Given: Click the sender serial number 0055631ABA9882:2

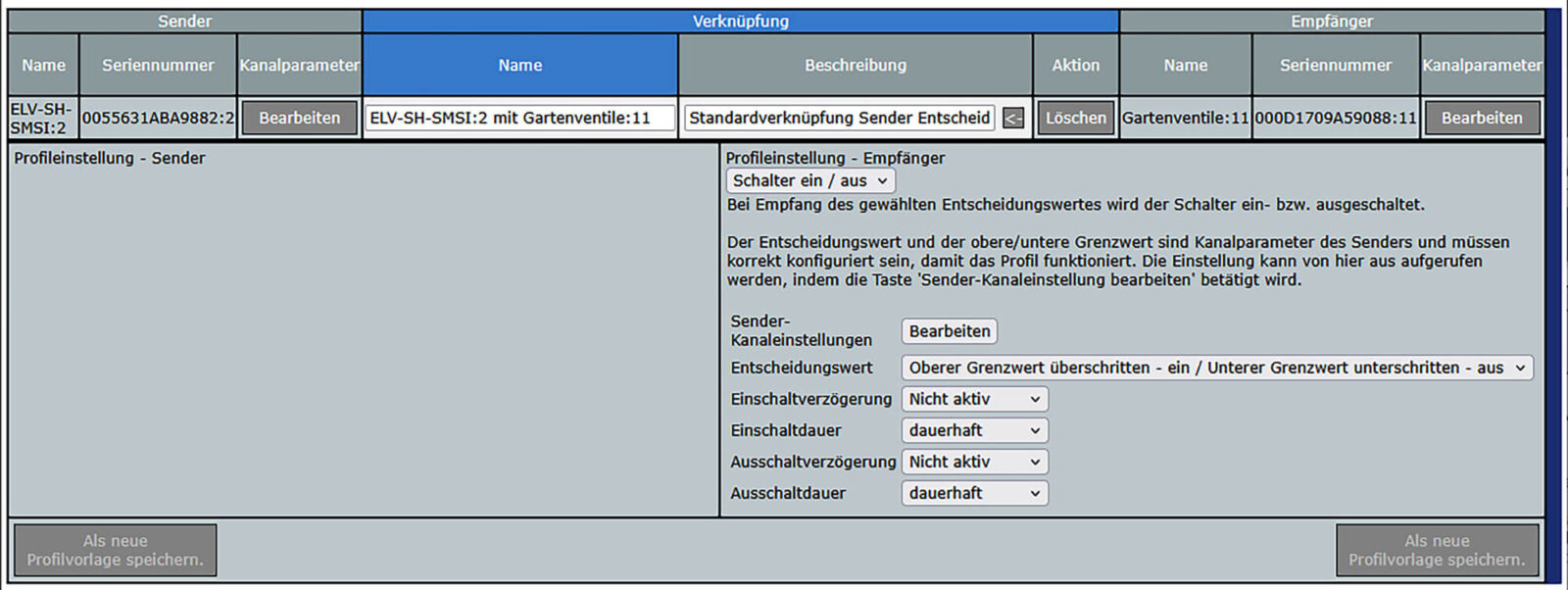Looking at the screenshot, I should 158,118.
